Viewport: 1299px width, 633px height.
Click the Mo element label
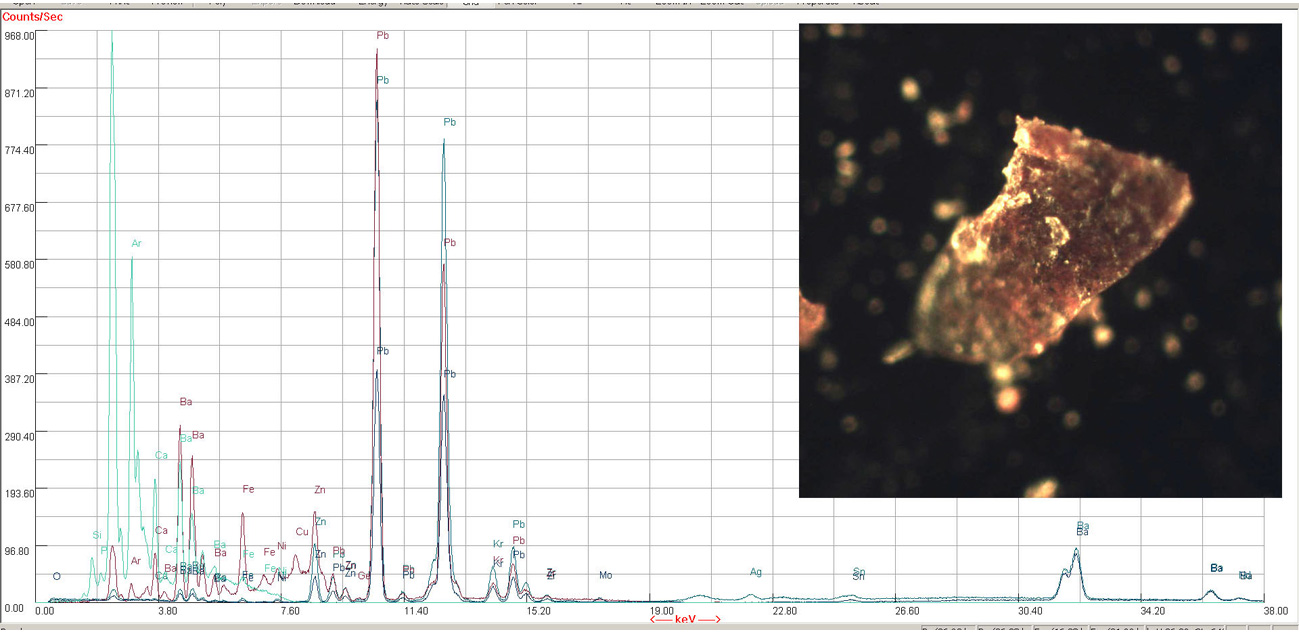pyautogui.click(x=606, y=575)
